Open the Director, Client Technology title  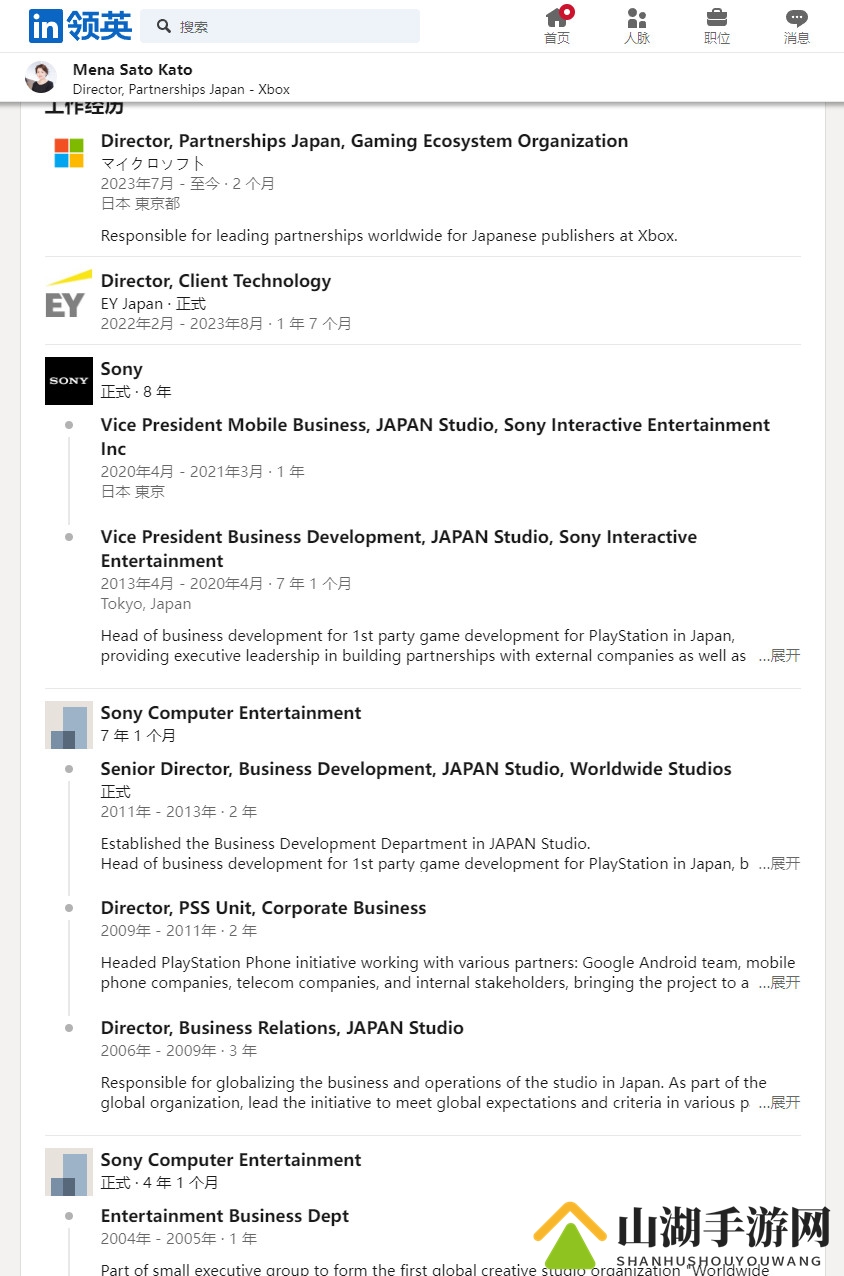click(216, 281)
